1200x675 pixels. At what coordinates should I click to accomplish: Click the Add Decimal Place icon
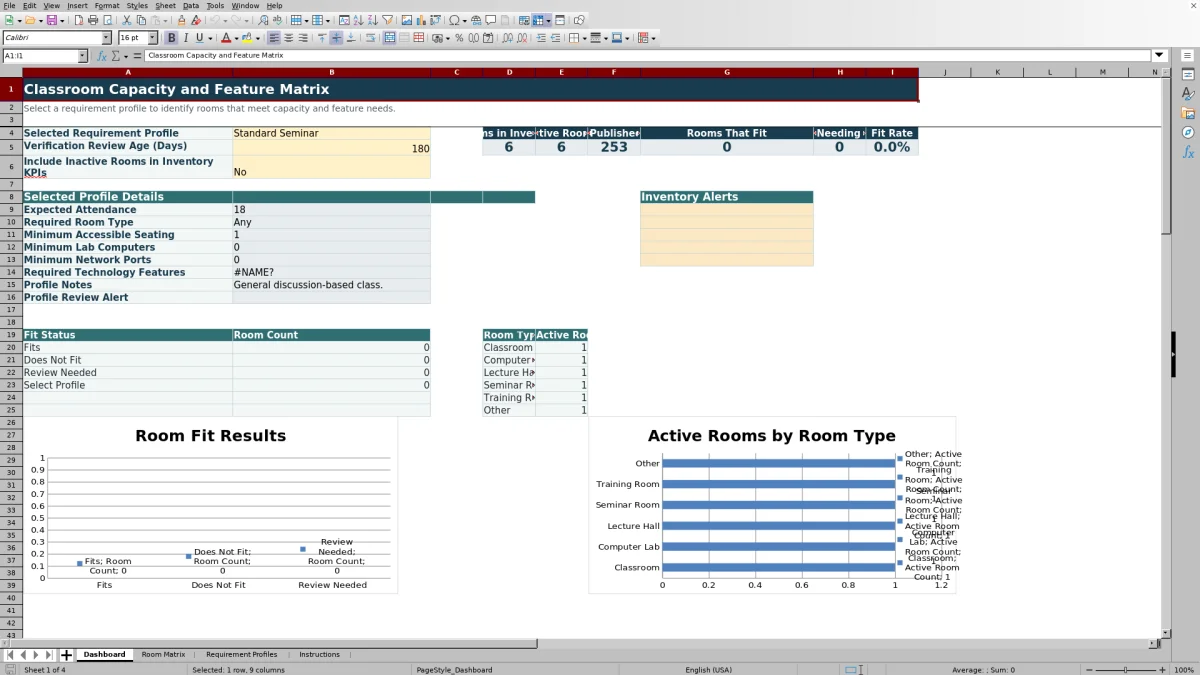click(x=508, y=38)
